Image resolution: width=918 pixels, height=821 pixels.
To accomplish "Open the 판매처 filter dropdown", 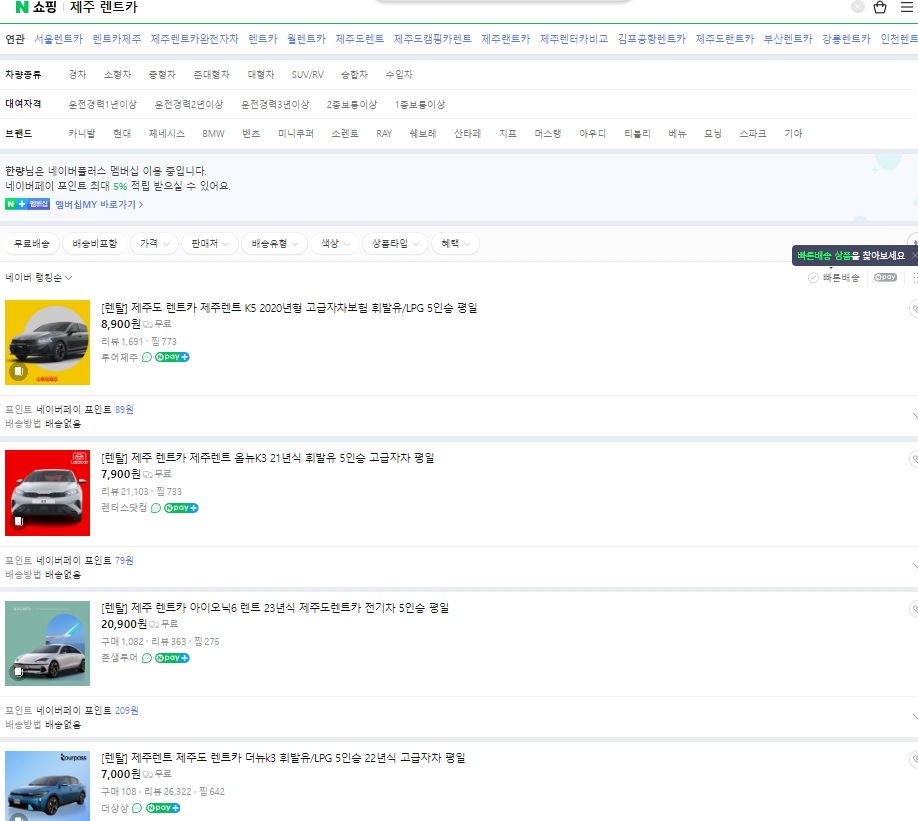I will [207, 243].
